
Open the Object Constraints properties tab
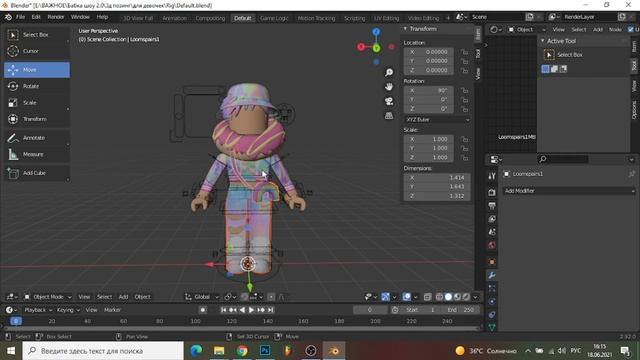point(492,315)
